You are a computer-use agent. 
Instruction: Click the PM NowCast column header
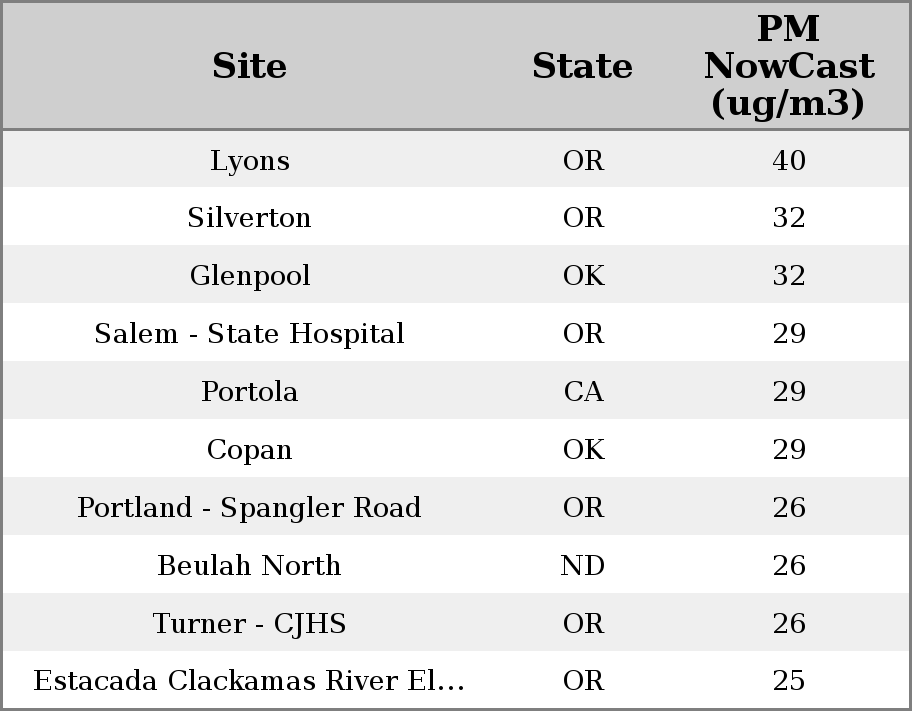click(x=788, y=66)
